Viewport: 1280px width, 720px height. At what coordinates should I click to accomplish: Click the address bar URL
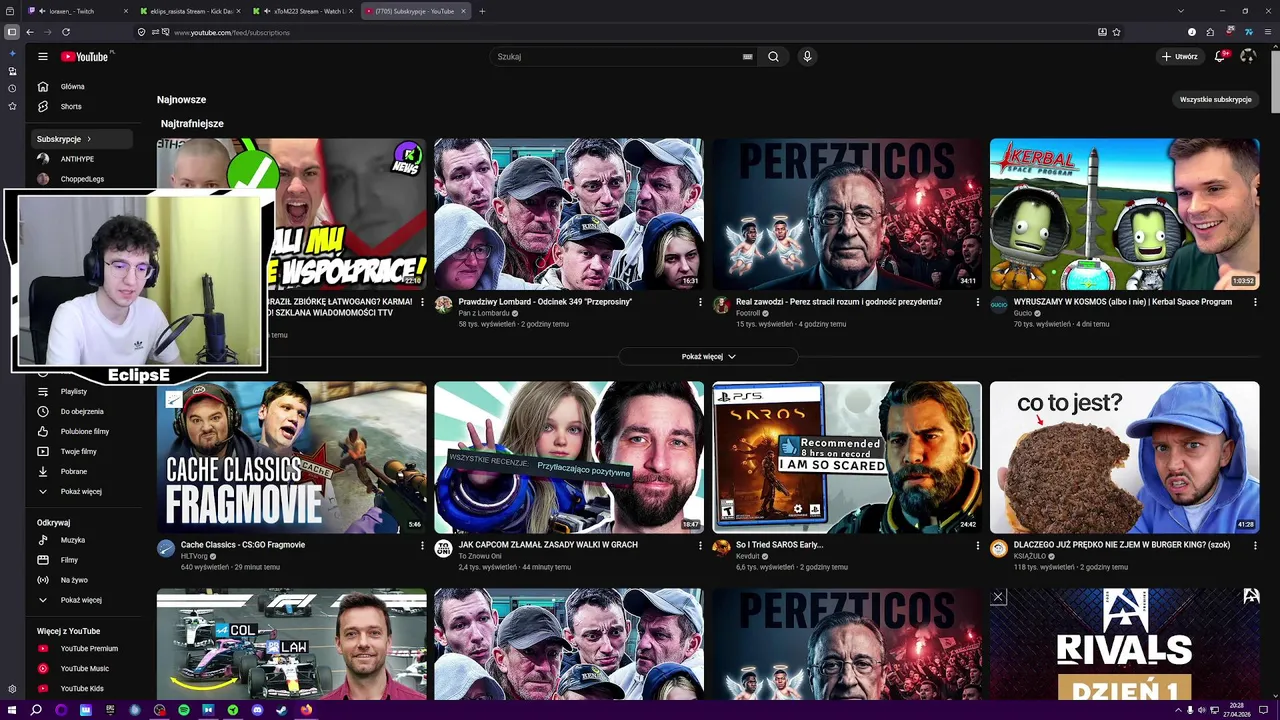232,32
